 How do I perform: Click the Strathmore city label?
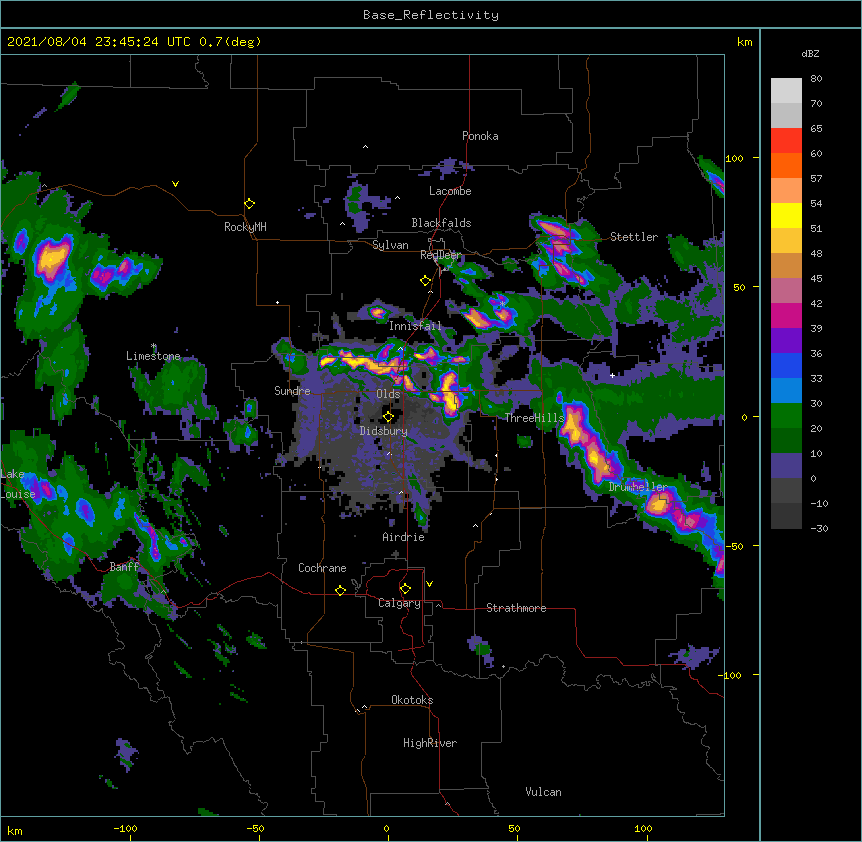tap(516, 608)
